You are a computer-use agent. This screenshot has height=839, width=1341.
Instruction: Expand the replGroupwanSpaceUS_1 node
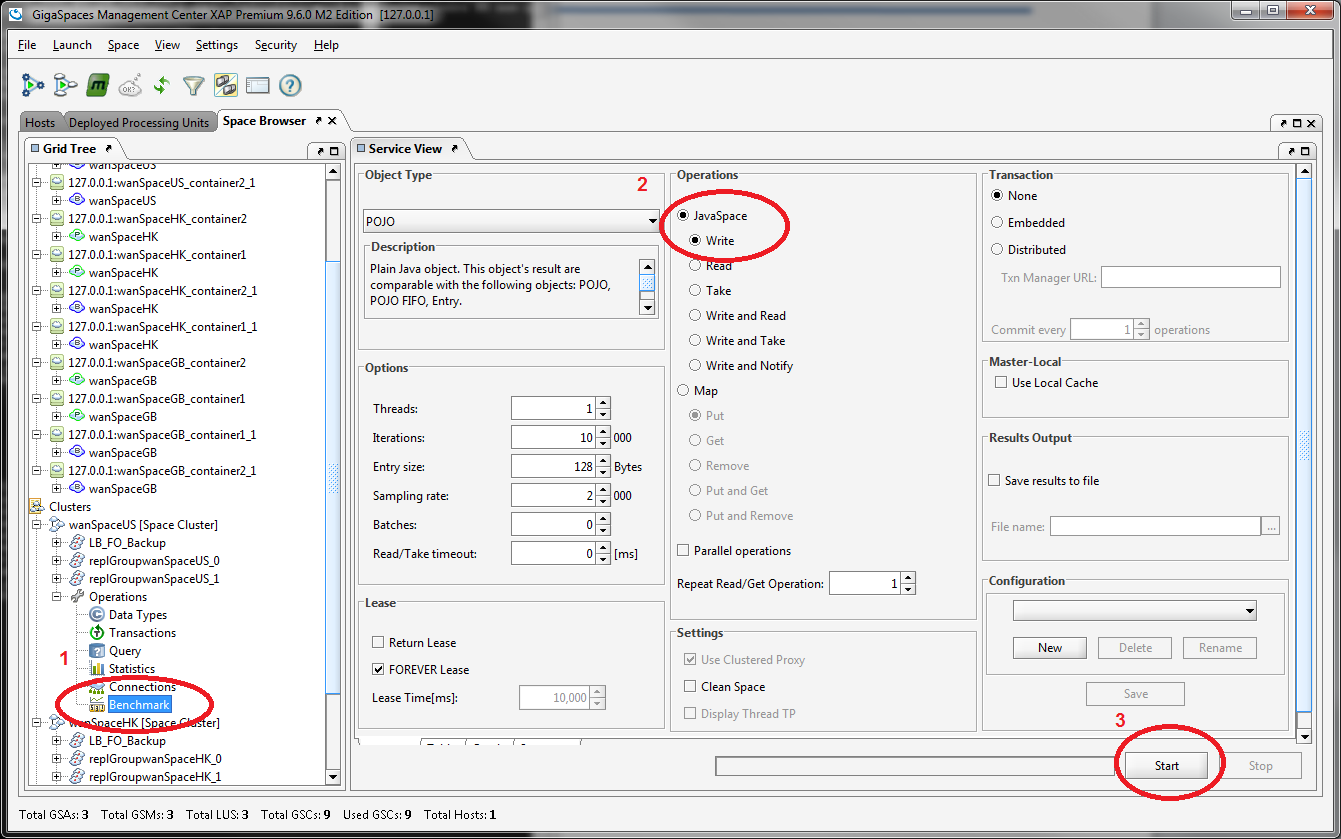pyautogui.click(x=57, y=579)
